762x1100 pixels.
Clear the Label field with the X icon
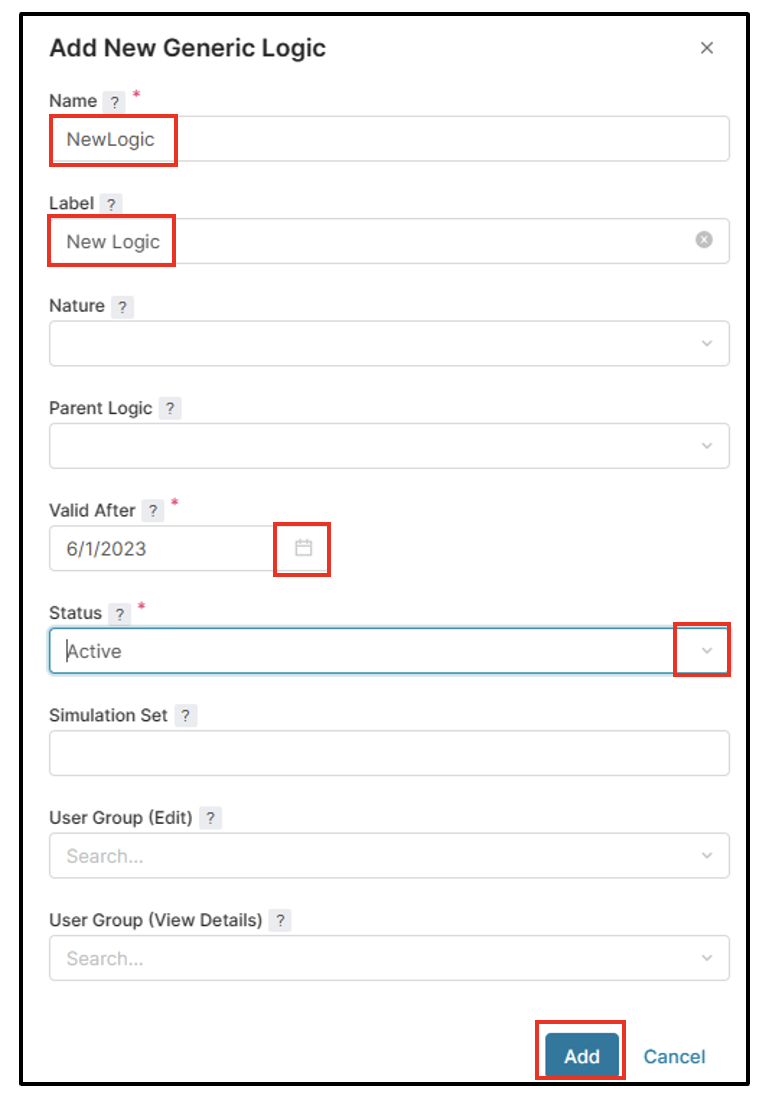coord(704,240)
